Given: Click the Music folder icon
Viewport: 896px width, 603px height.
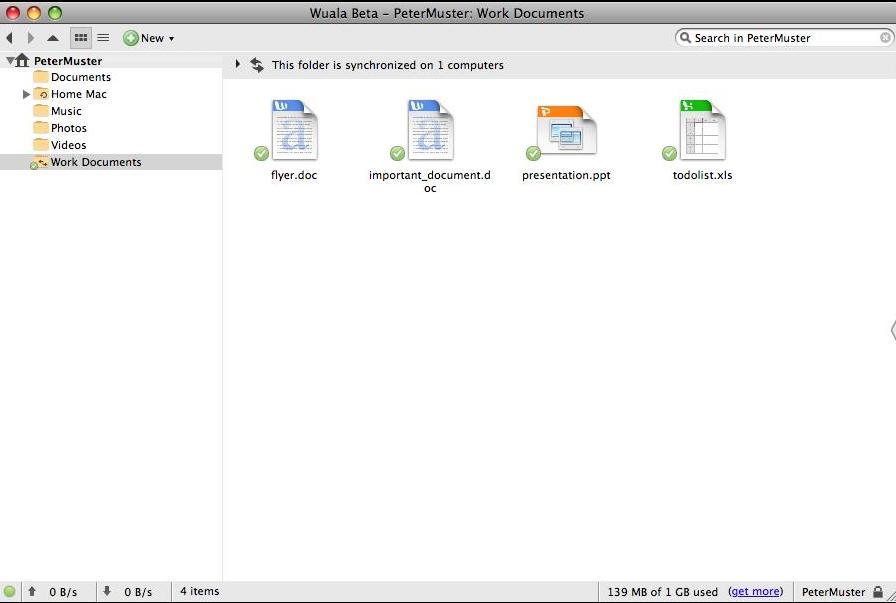Looking at the screenshot, I should [41, 111].
